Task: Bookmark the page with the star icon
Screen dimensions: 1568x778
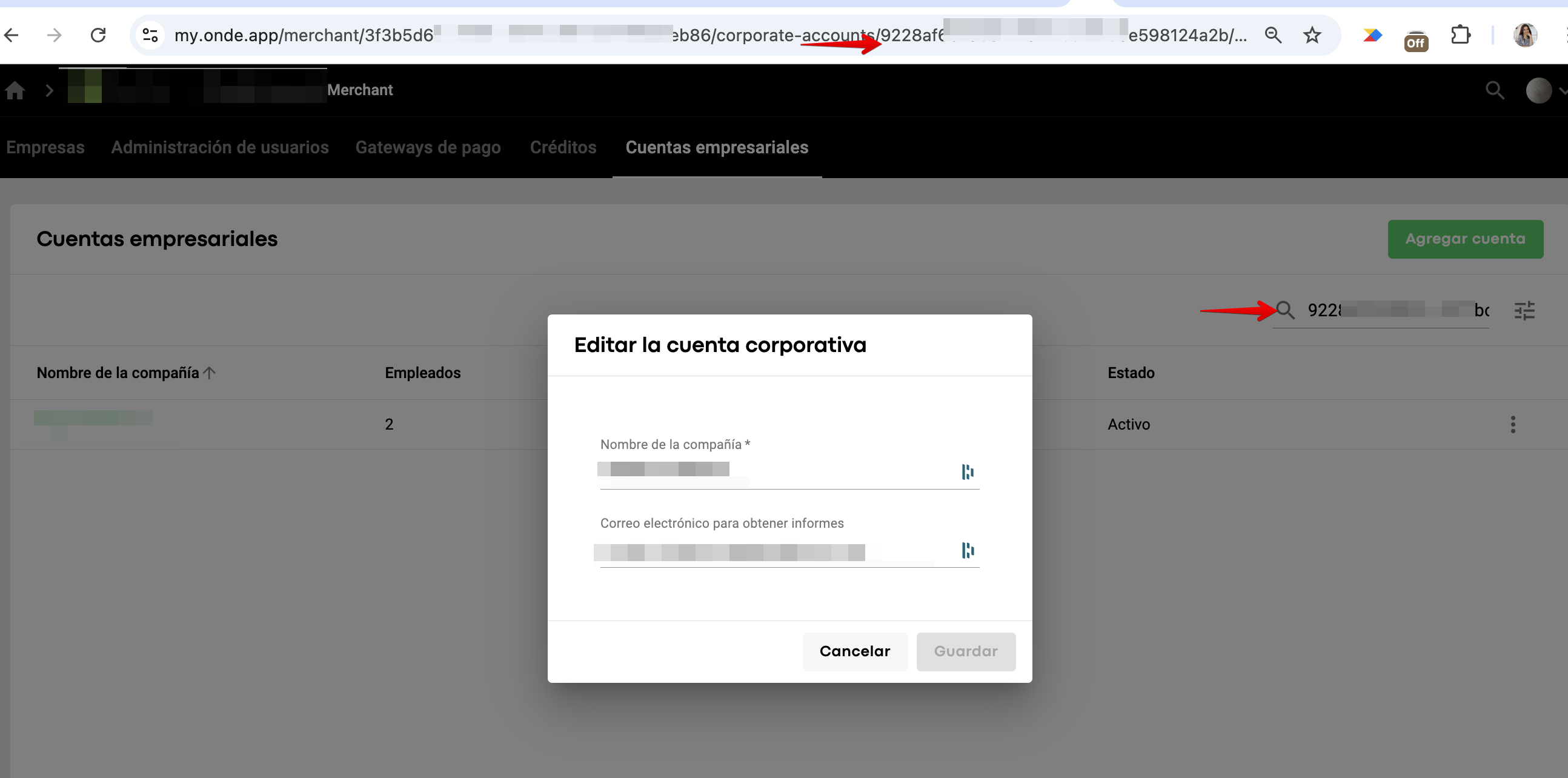Action: (1312, 35)
